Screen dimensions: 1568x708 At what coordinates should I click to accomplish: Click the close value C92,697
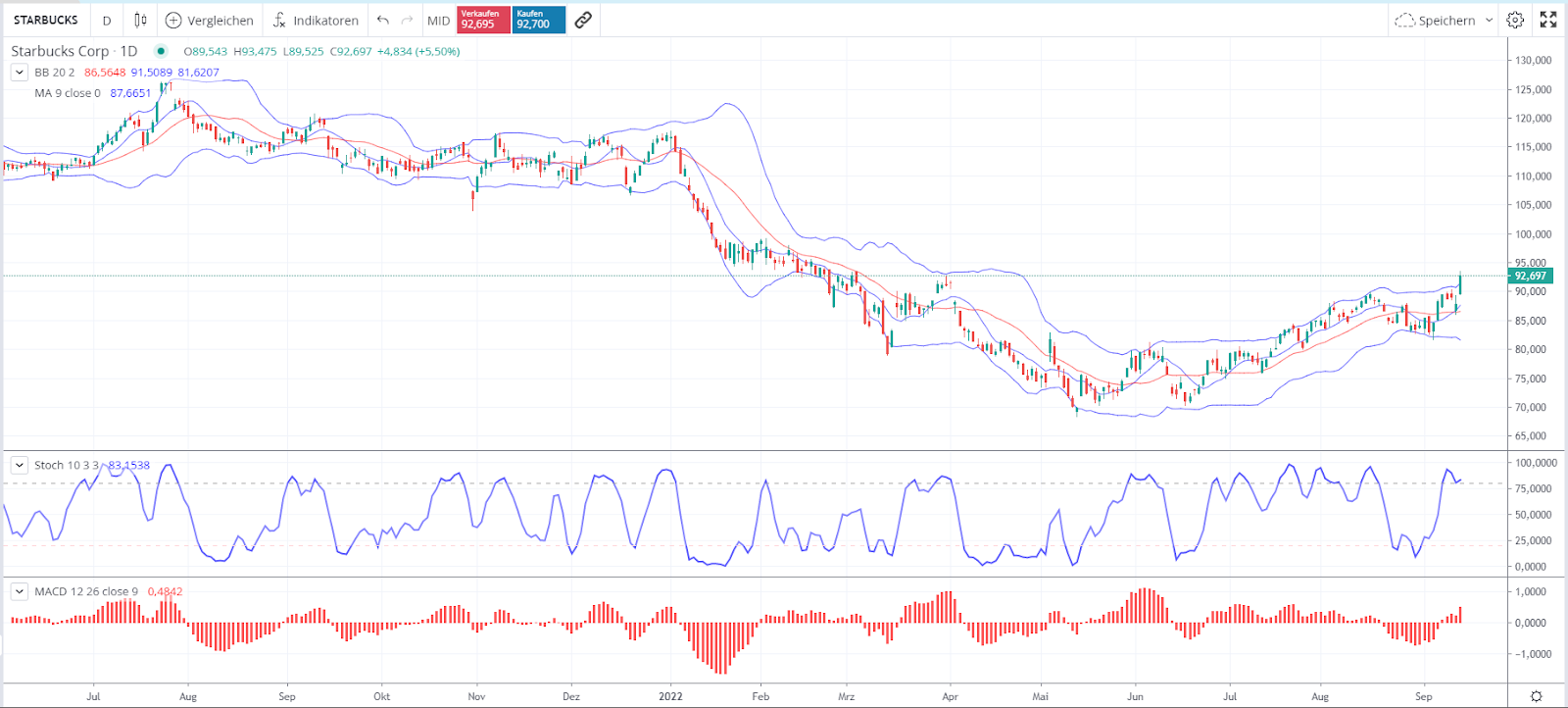[351, 51]
